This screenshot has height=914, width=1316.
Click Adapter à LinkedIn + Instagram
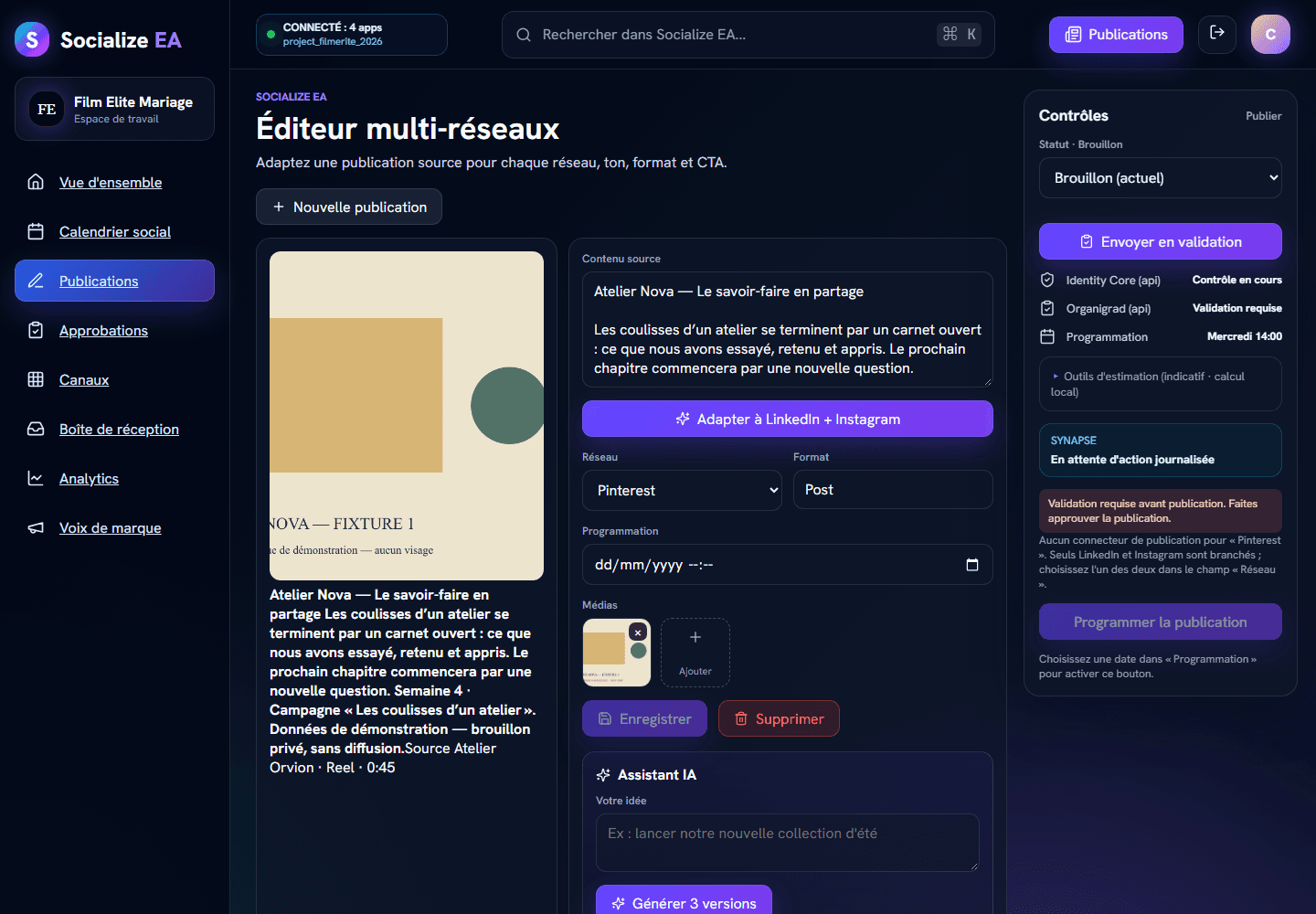788,419
